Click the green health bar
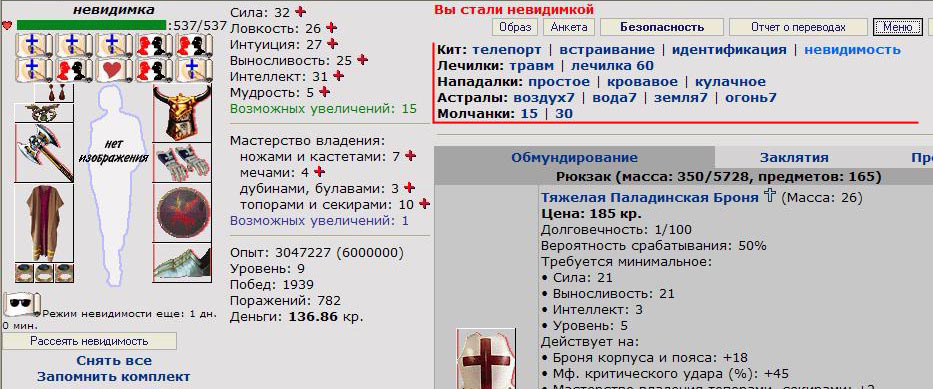Viewport: 933px width, 389px height. 92,26
